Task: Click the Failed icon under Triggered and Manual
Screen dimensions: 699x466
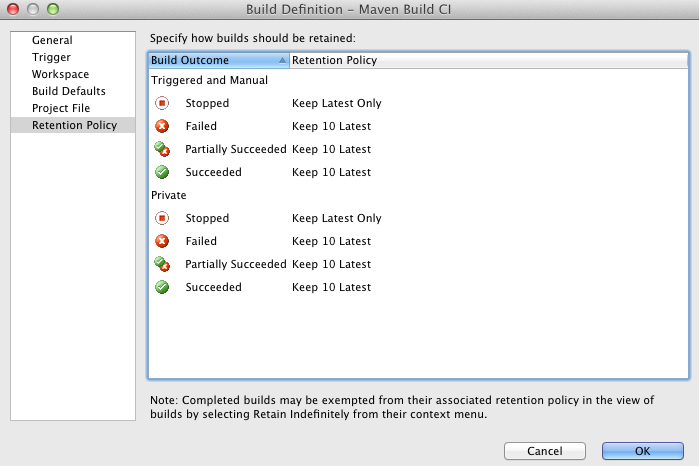Action: point(162,126)
